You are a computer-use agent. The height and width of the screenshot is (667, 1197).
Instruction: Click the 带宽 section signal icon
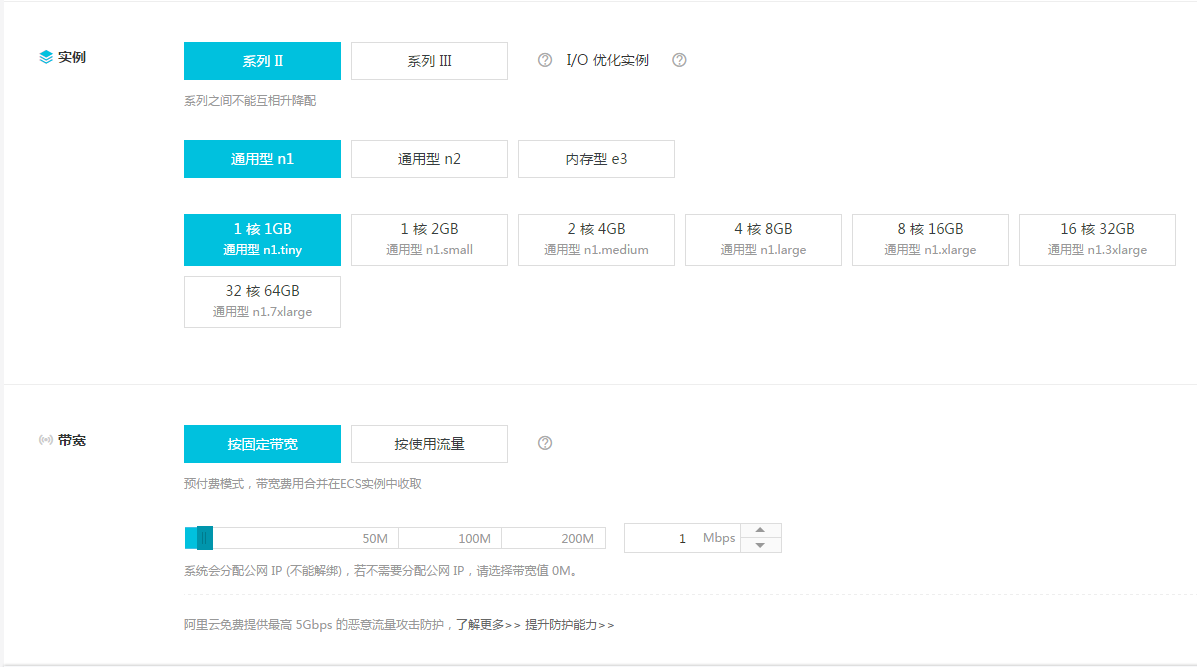click(46, 440)
